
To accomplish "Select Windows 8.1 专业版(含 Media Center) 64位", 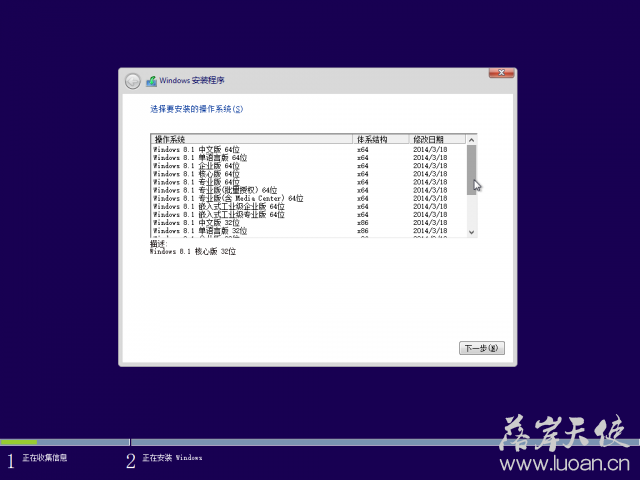I will tap(309, 199).
